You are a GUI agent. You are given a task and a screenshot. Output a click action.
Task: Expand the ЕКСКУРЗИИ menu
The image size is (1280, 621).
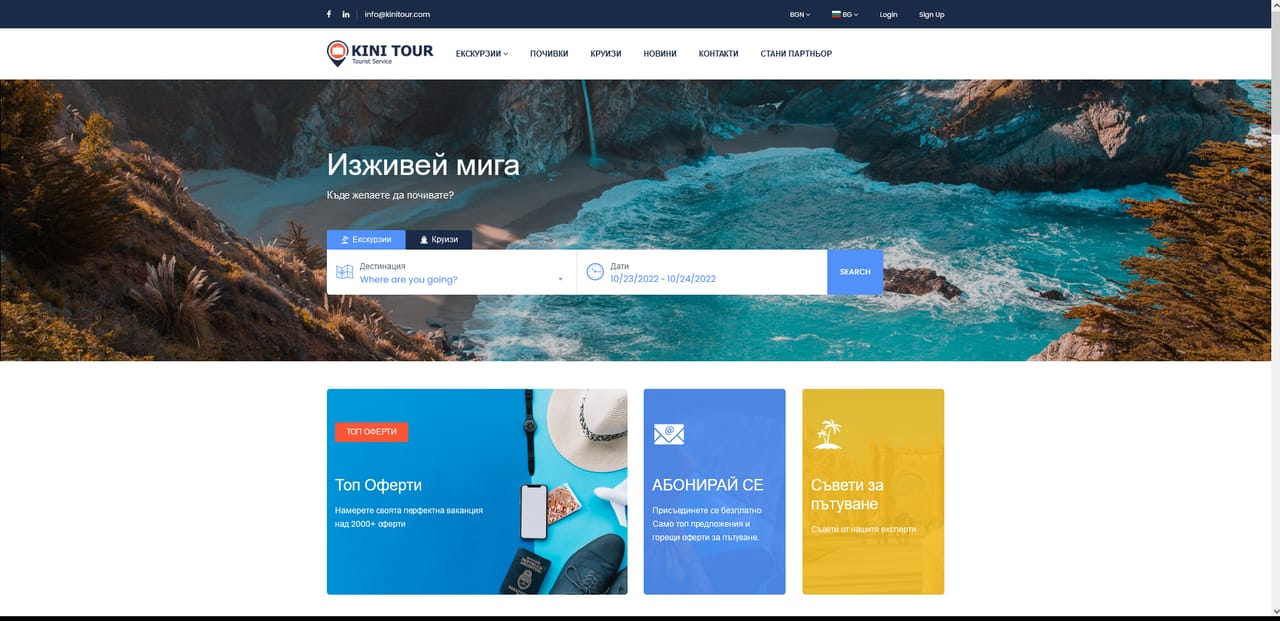pyautogui.click(x=482, y=54)
